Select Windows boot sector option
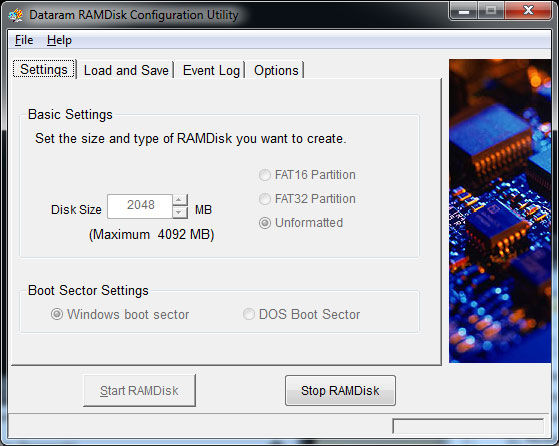 point(57,314)
